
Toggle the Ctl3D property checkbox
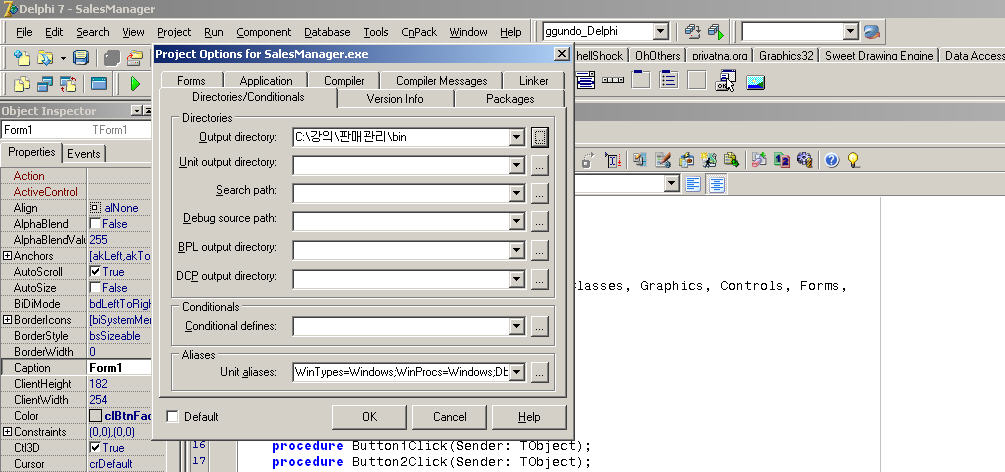95,448
